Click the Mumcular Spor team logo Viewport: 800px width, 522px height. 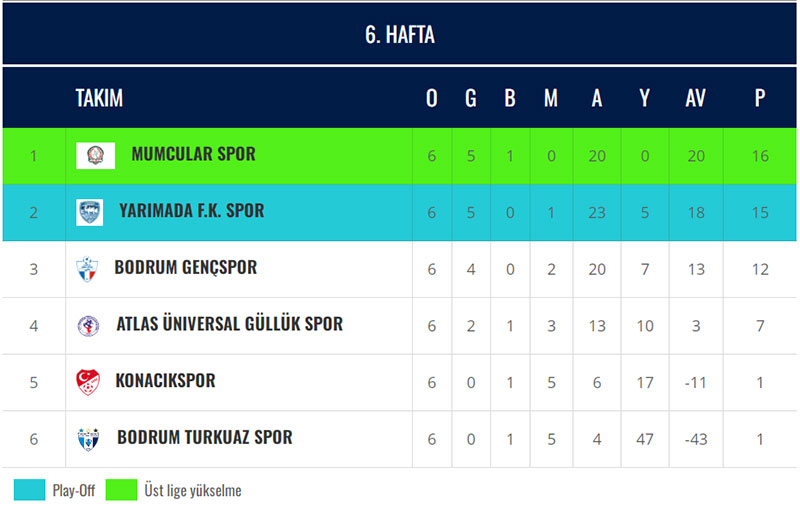click(95, 155)
